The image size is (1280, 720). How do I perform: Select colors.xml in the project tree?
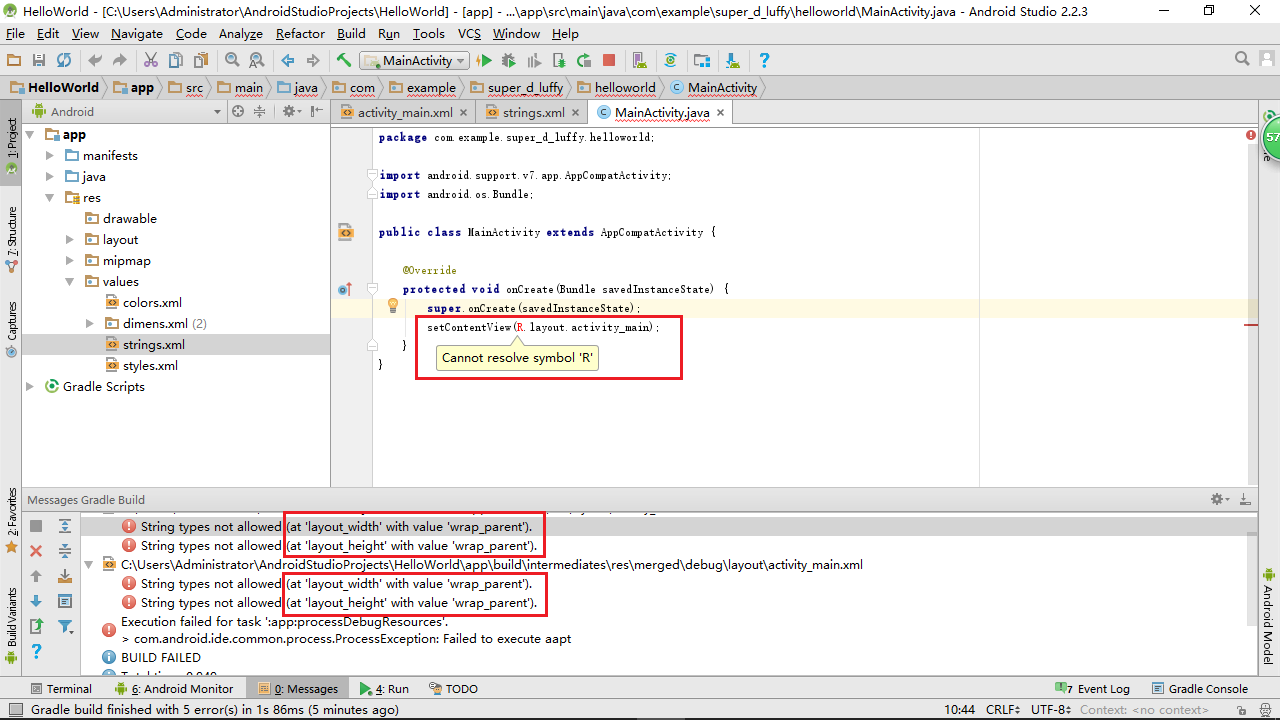tap(152, 302)
